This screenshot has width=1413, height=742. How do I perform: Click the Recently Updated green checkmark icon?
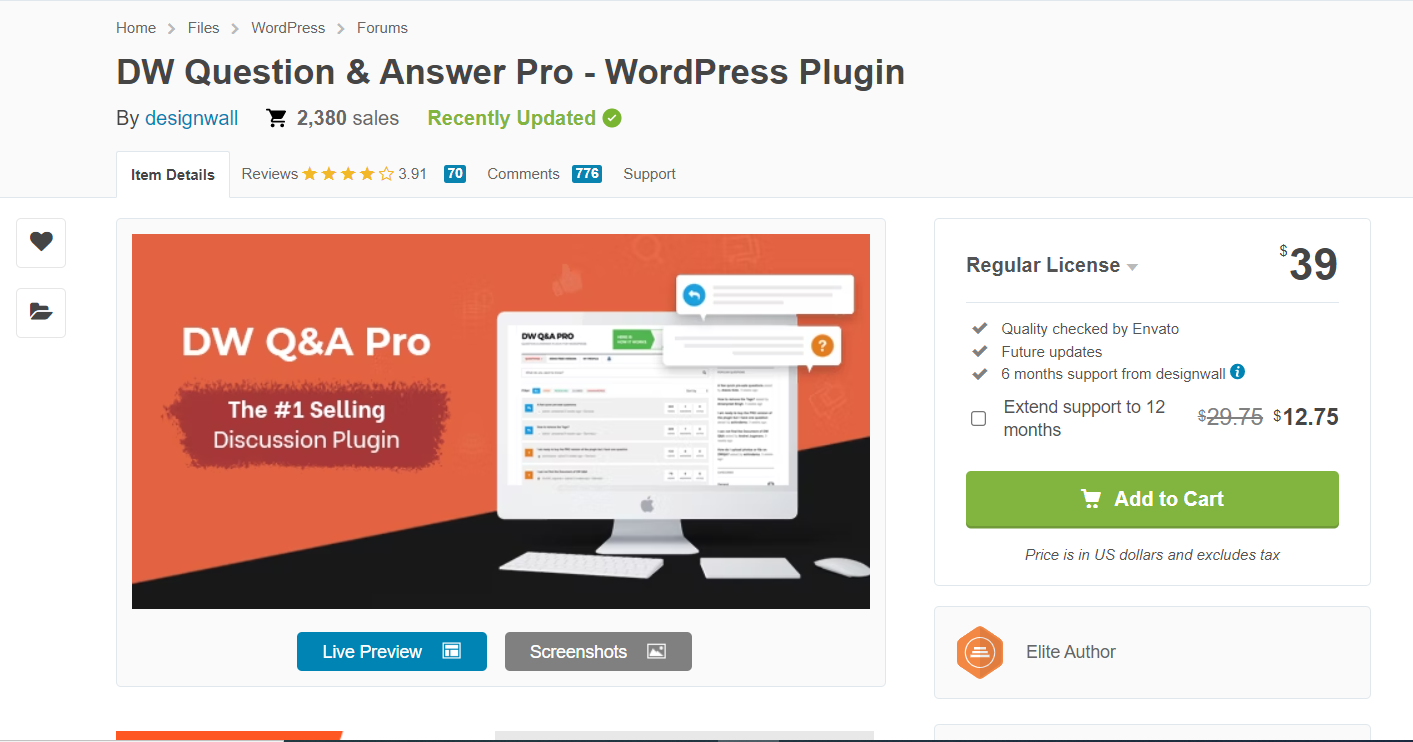click(x=612, y=118)
